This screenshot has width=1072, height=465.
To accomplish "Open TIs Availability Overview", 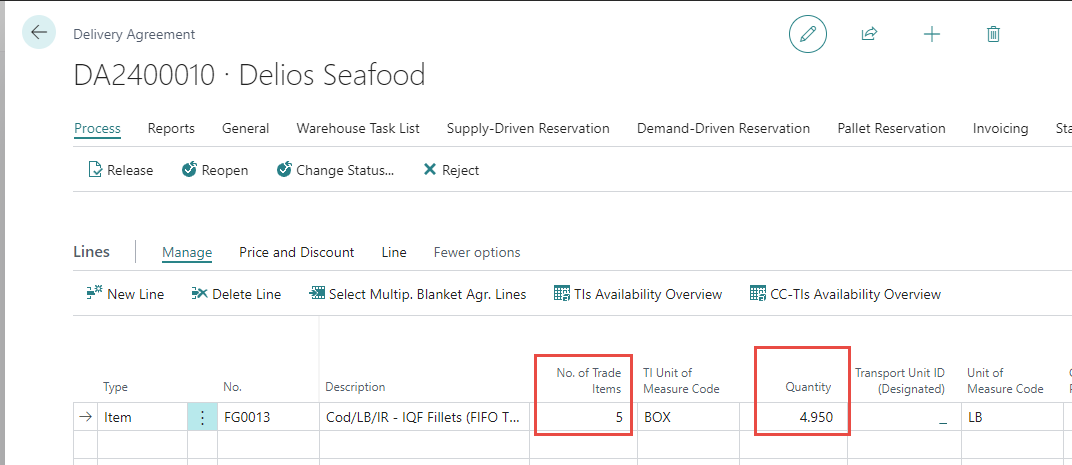I will tap(638, 294).
